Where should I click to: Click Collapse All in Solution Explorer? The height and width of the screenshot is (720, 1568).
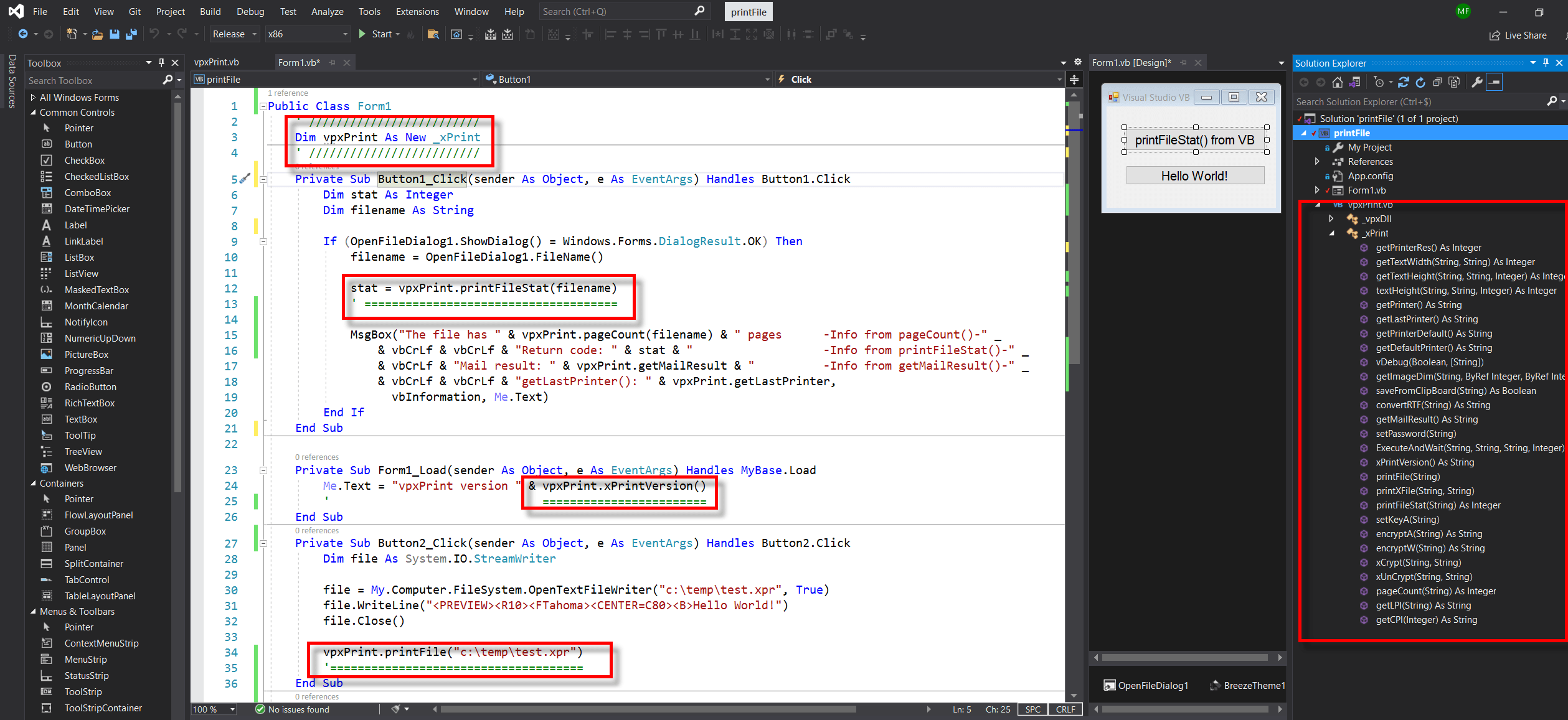pyautogui.click(x=1437, y=82)
